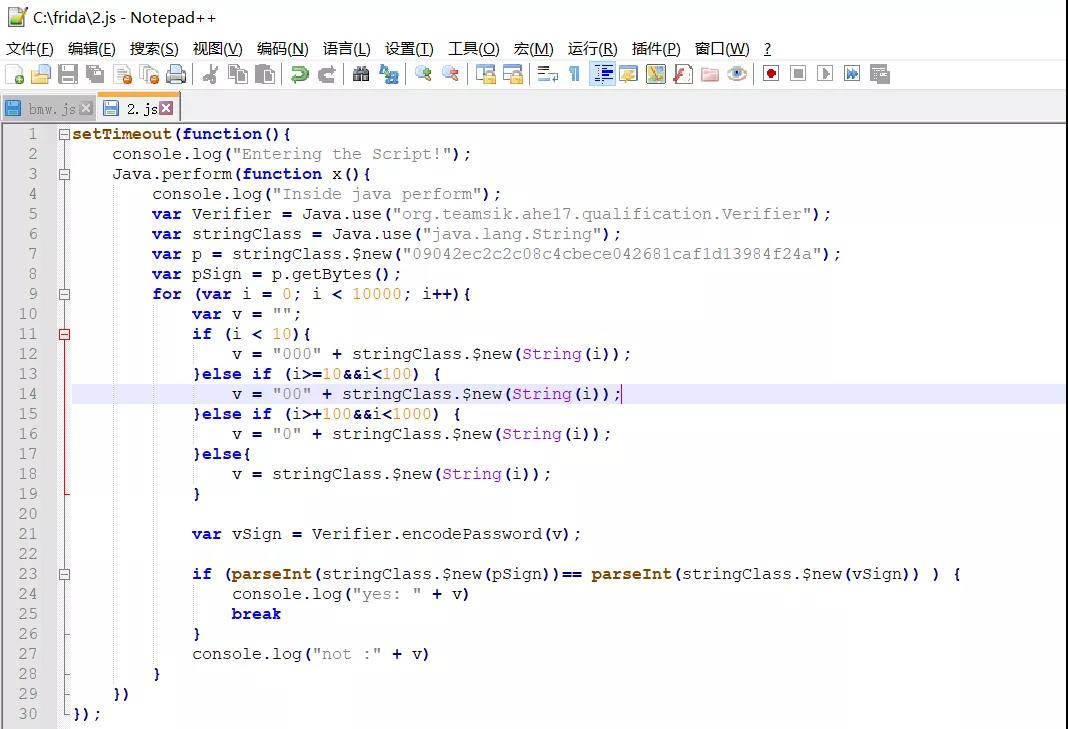
Task: Open Folder as Workspace icon
Action: [x=710, y=74]
